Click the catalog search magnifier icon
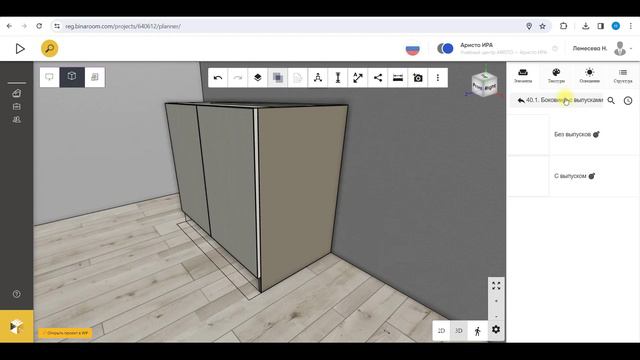 tap(611, 100)
